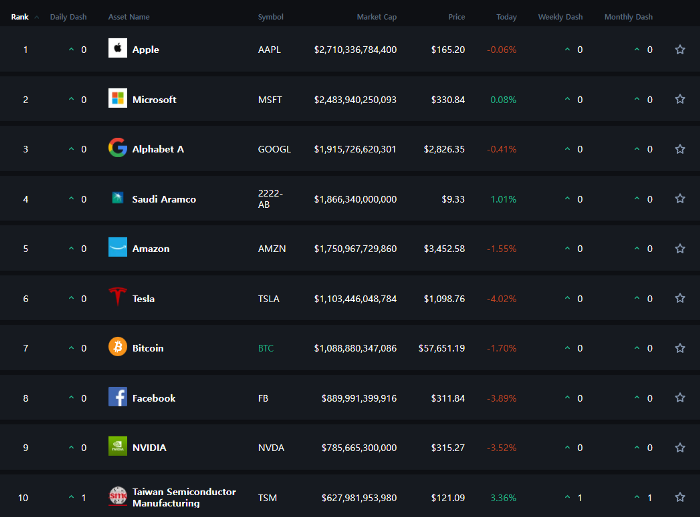Click Microsoft's price $330.84
Viewport: 700px width, 517px height.
[448, 100]
